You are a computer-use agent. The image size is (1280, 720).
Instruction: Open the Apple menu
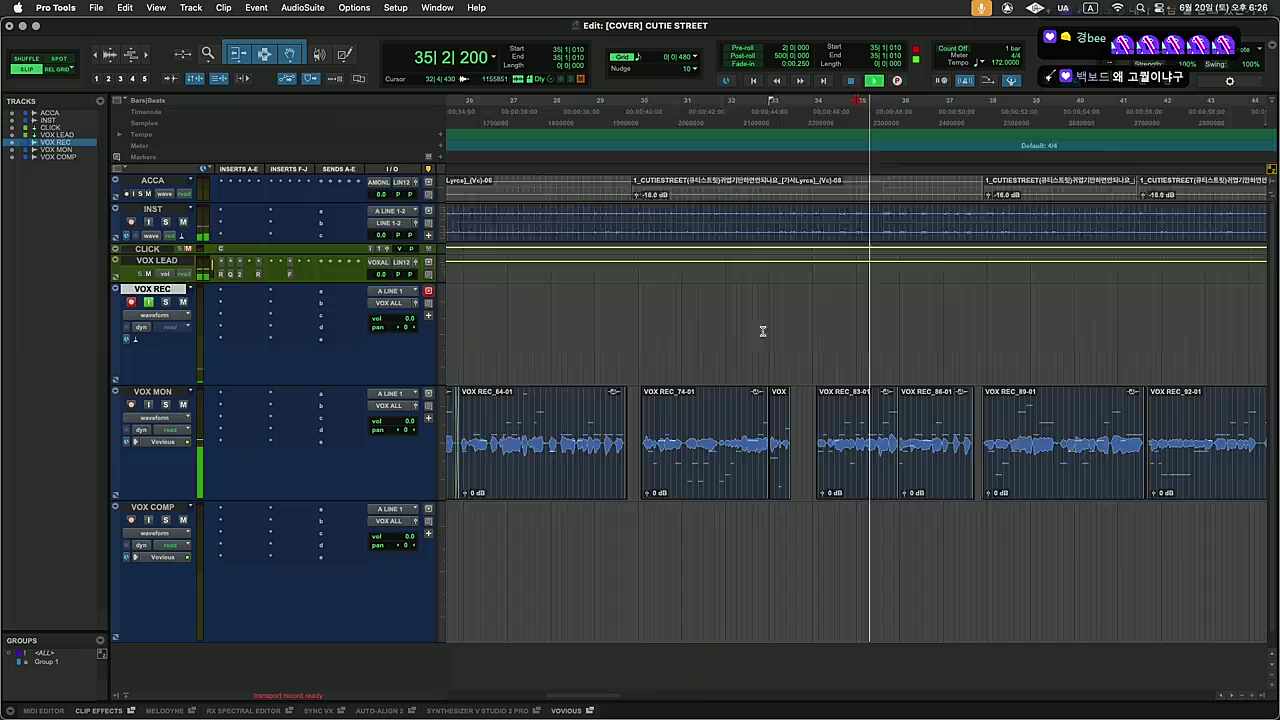pos(17,8)
